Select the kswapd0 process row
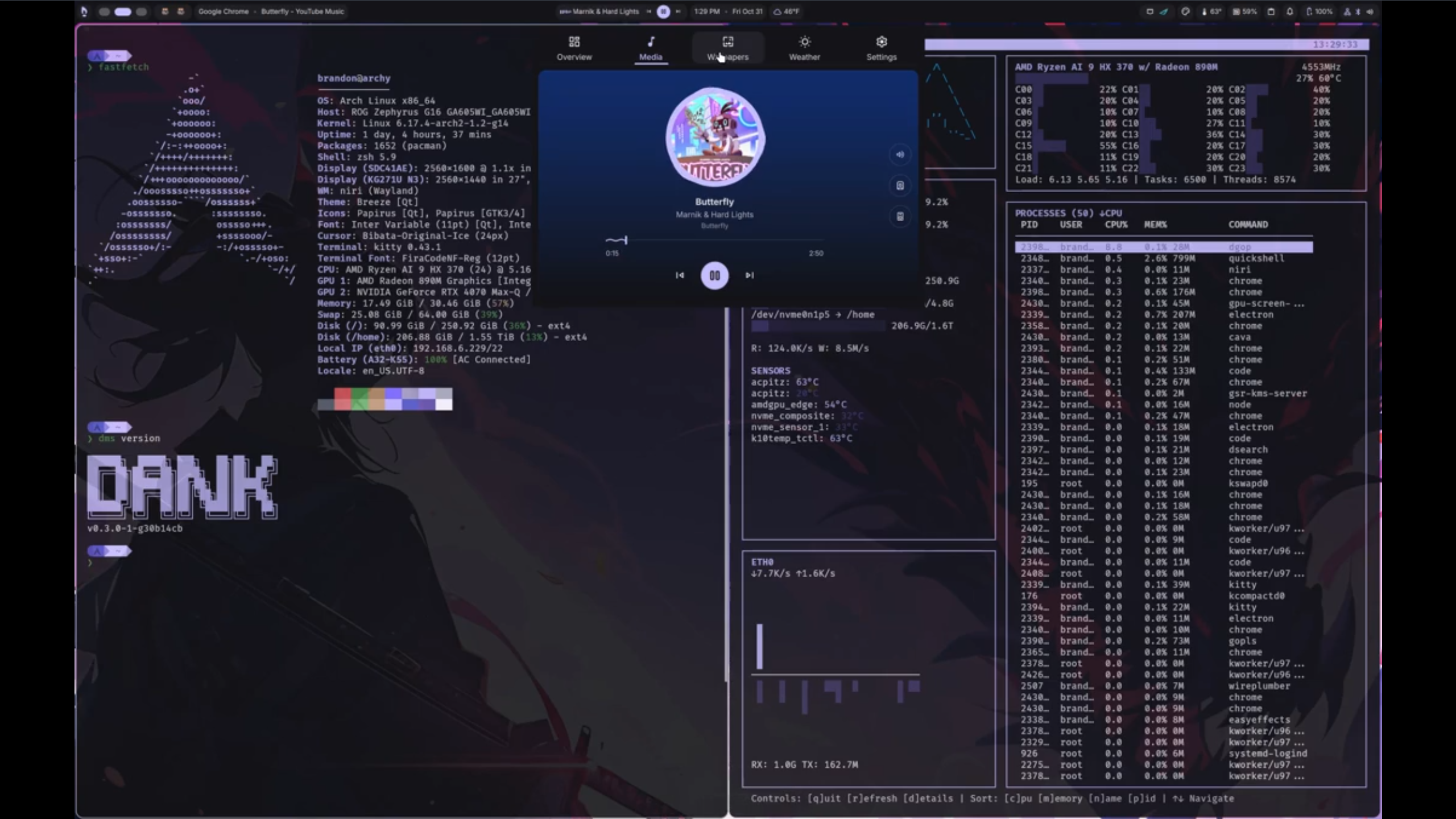Screen dimensions: 1456x819 (1164, 483)
